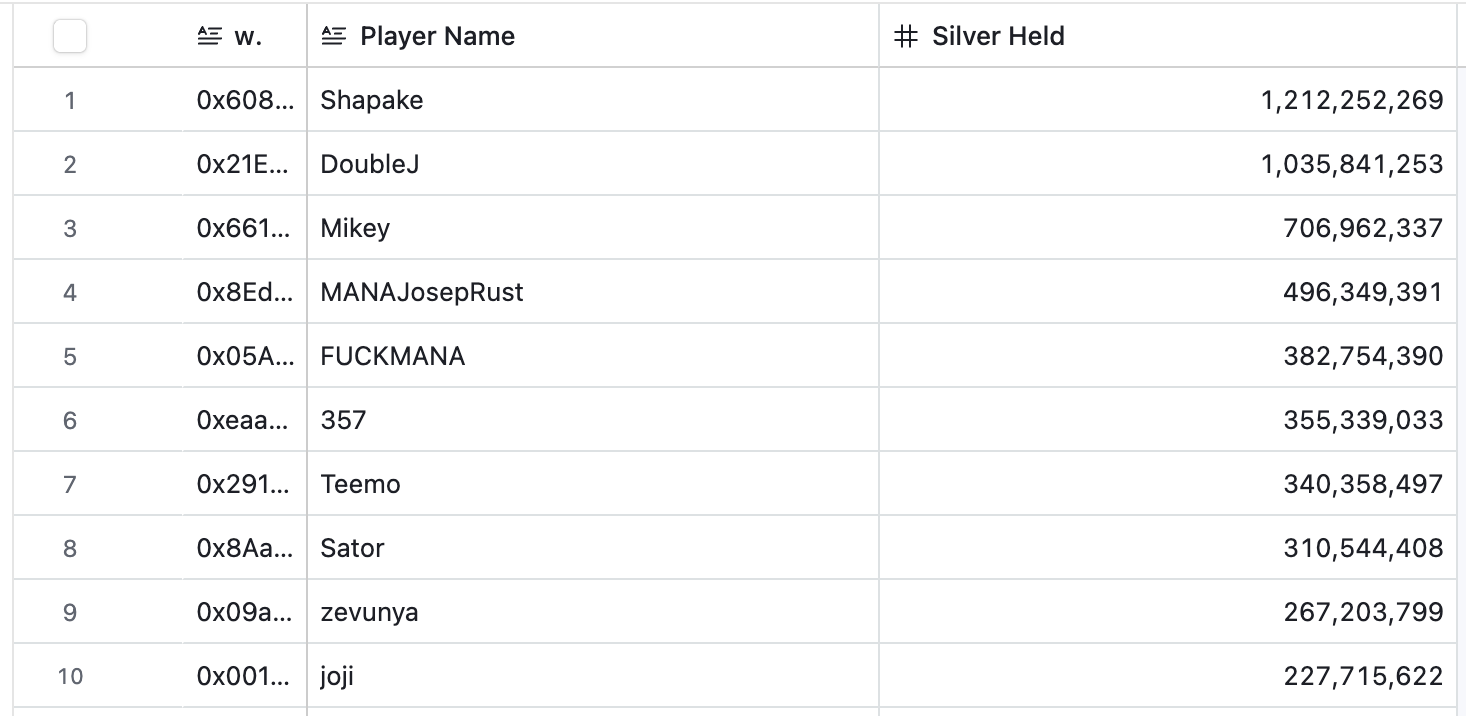Click the 706,962,337 silver value for Mikey

tap(1362, 228)
